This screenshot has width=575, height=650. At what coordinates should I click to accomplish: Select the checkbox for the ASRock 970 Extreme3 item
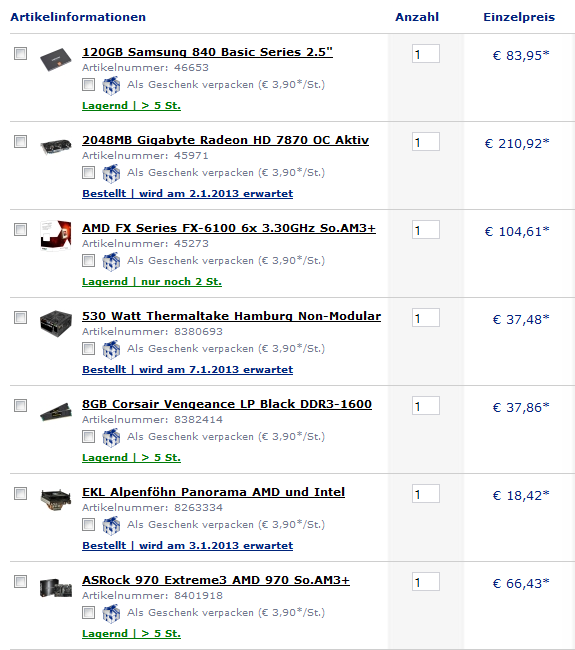point(20,582)
